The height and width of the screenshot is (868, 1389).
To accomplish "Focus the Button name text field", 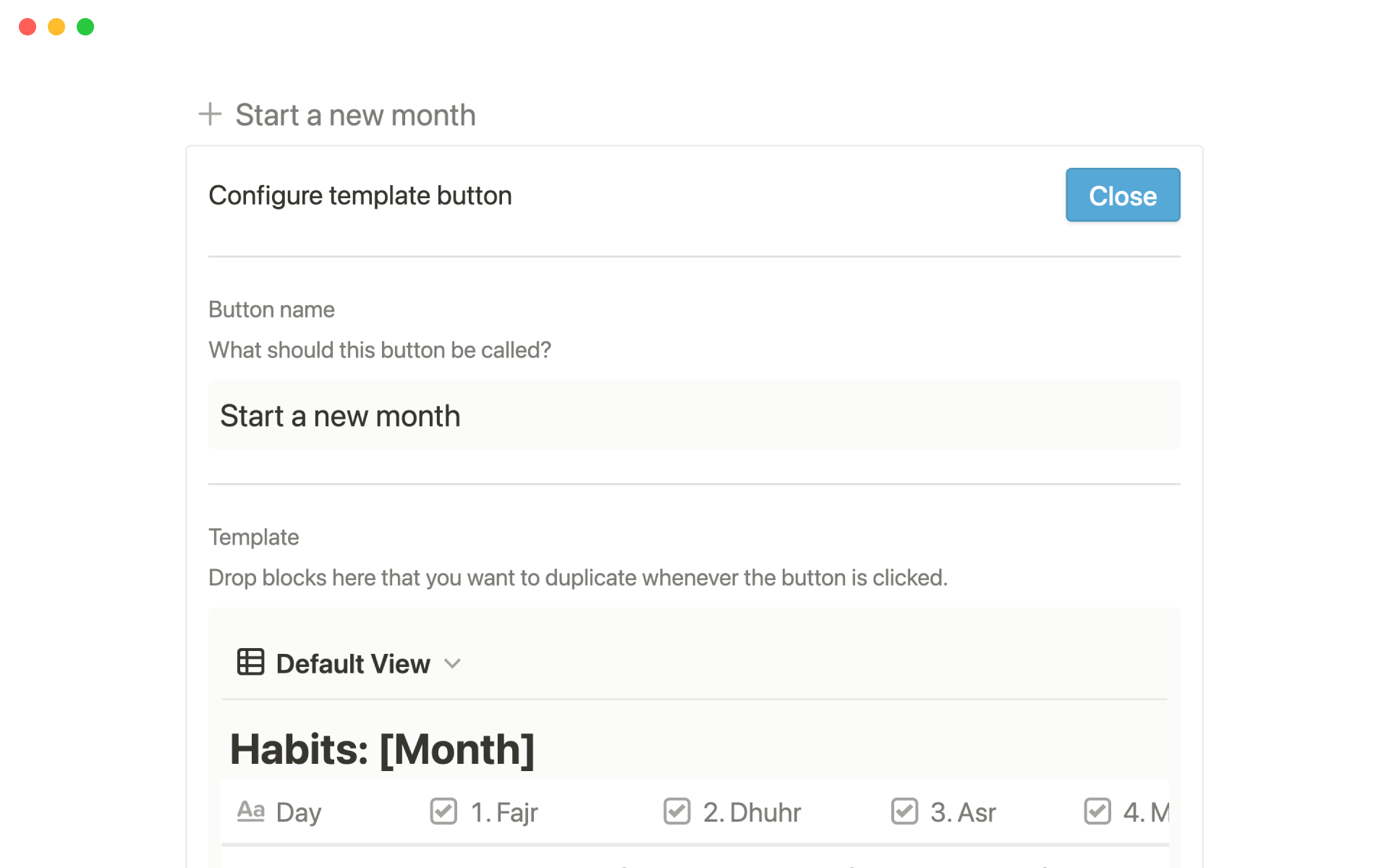I will click(694, 416).
